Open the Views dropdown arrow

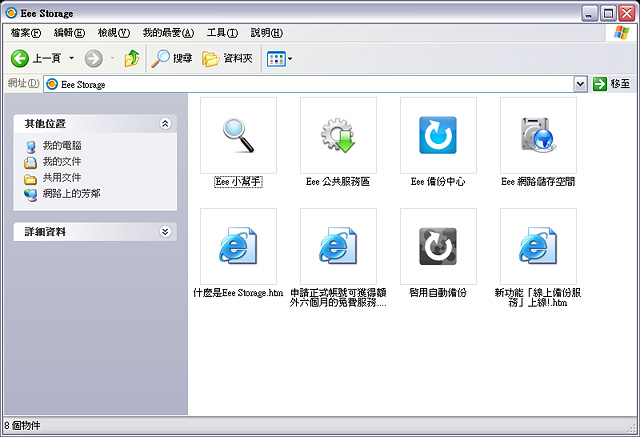point(290,59)
